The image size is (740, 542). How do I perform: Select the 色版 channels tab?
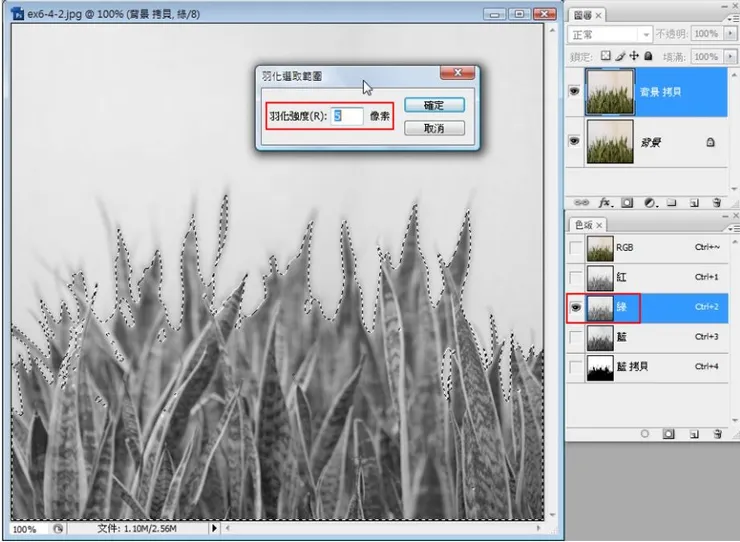582,224
